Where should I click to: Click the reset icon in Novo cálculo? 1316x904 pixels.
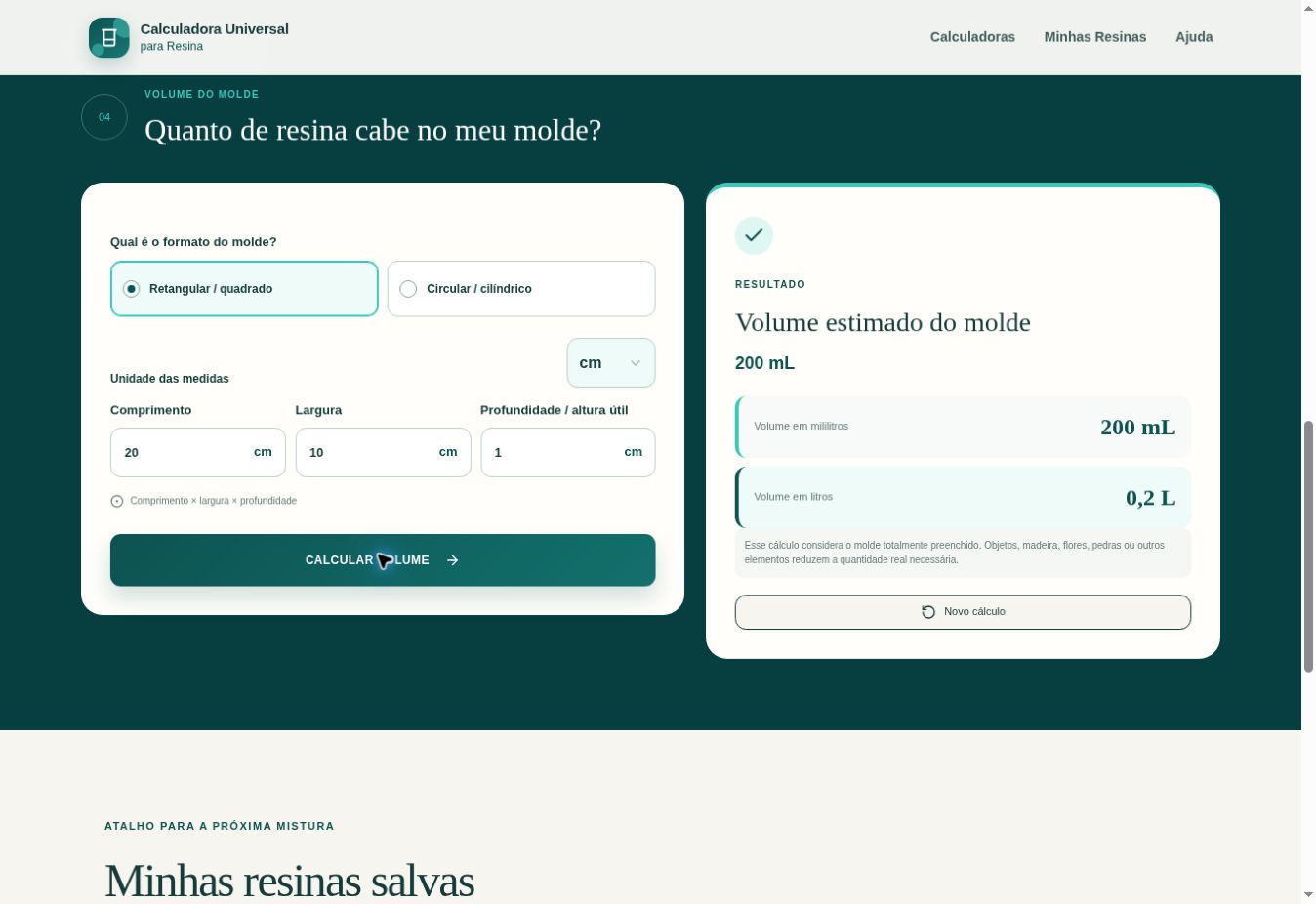click(928, 612)
